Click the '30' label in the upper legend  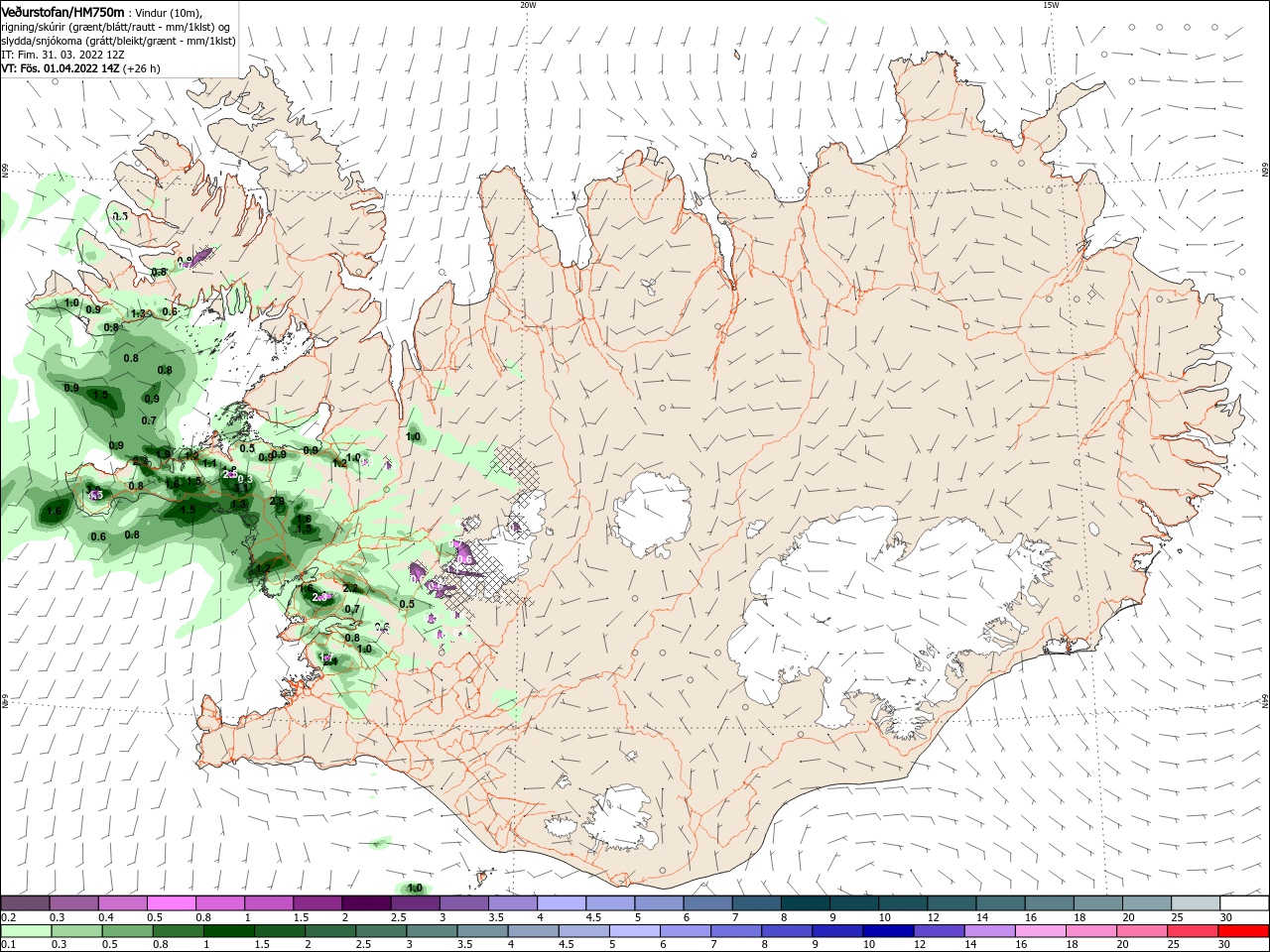point(1226,917)
